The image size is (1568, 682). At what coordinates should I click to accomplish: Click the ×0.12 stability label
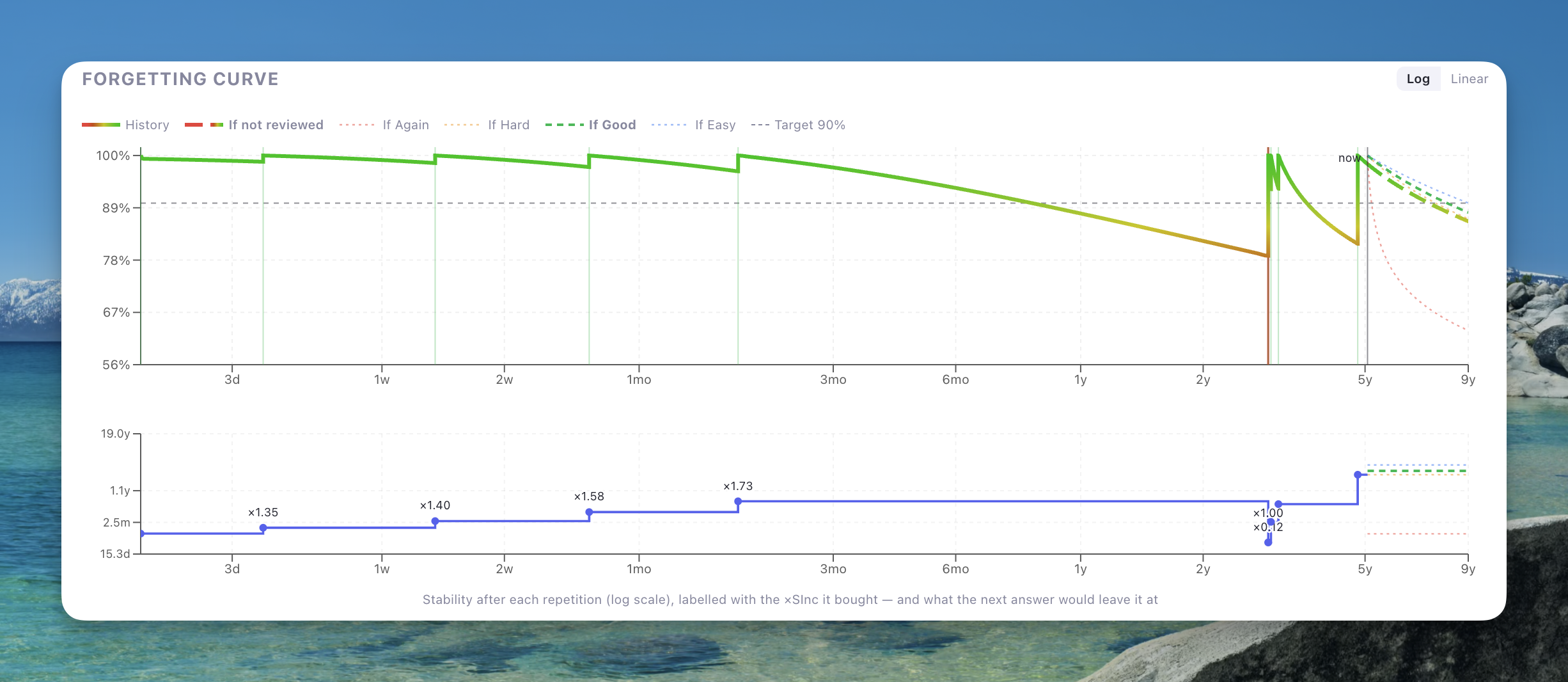[x=1268, y=527]
